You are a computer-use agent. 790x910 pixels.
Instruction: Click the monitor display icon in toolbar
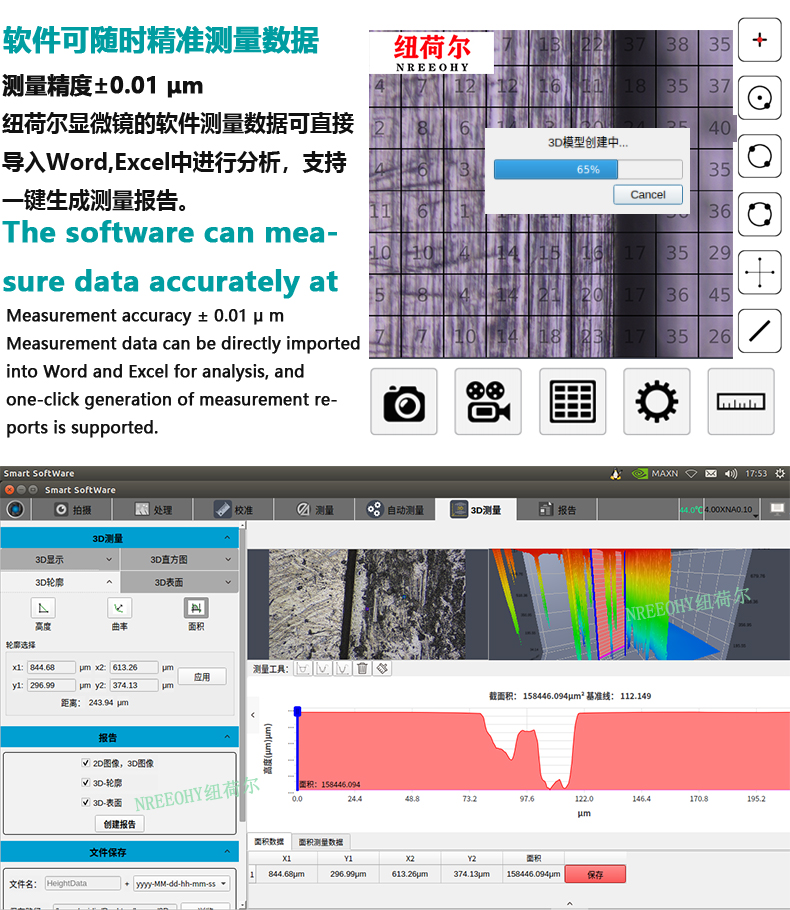pos(777,509)
